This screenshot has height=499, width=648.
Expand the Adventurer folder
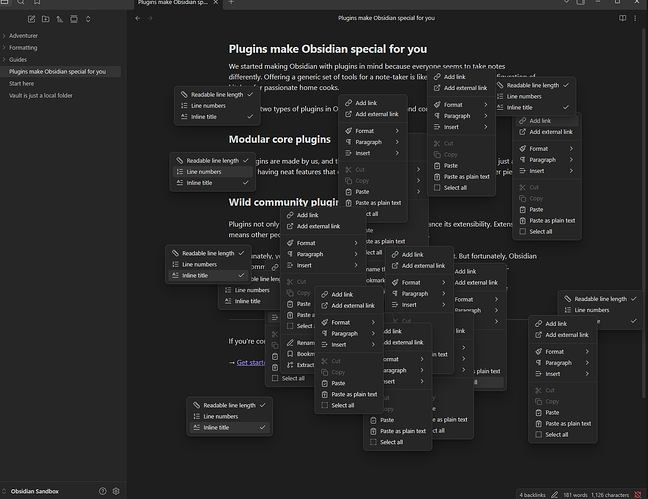click(23, 36)
